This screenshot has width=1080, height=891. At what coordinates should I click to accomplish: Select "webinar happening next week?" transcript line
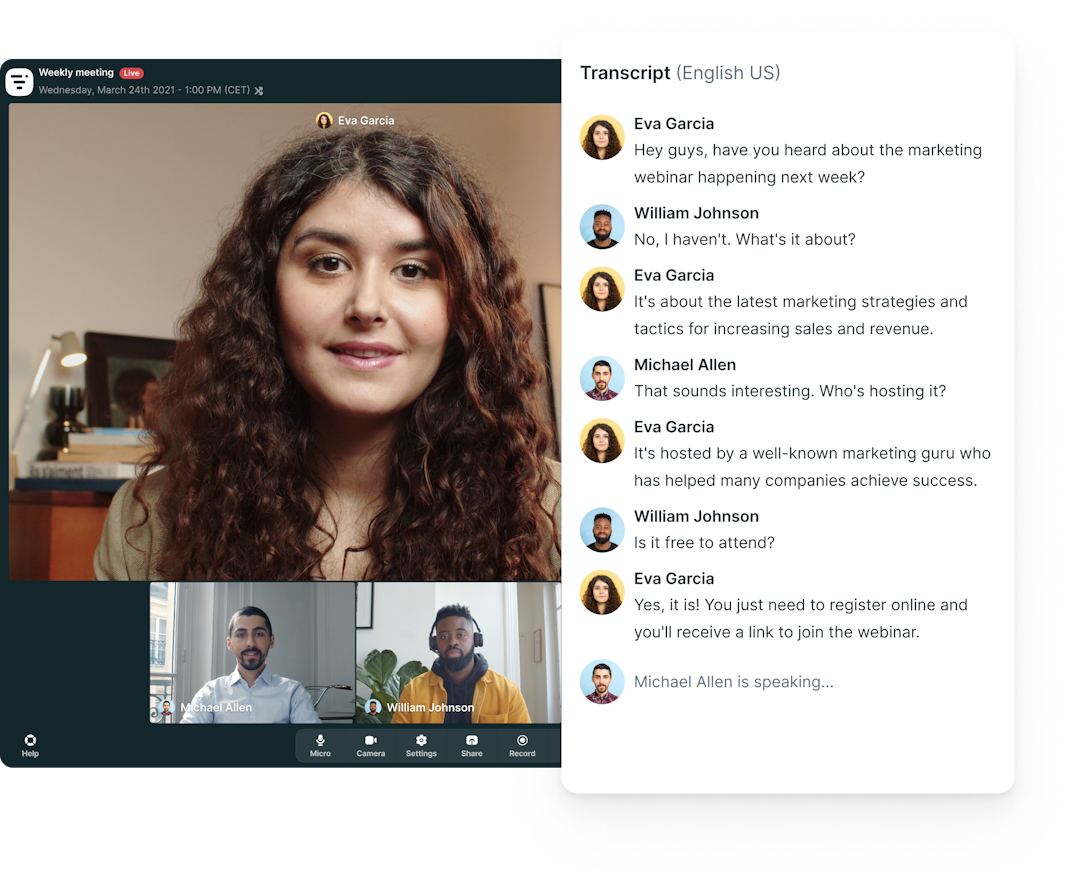pos(749,178)
